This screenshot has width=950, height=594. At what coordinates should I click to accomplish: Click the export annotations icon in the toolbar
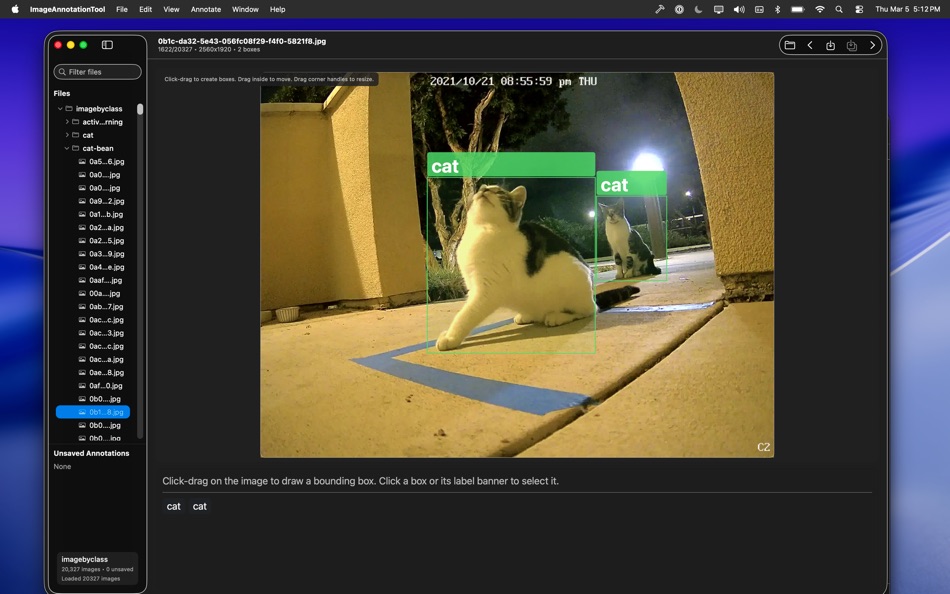pos(830,45)
